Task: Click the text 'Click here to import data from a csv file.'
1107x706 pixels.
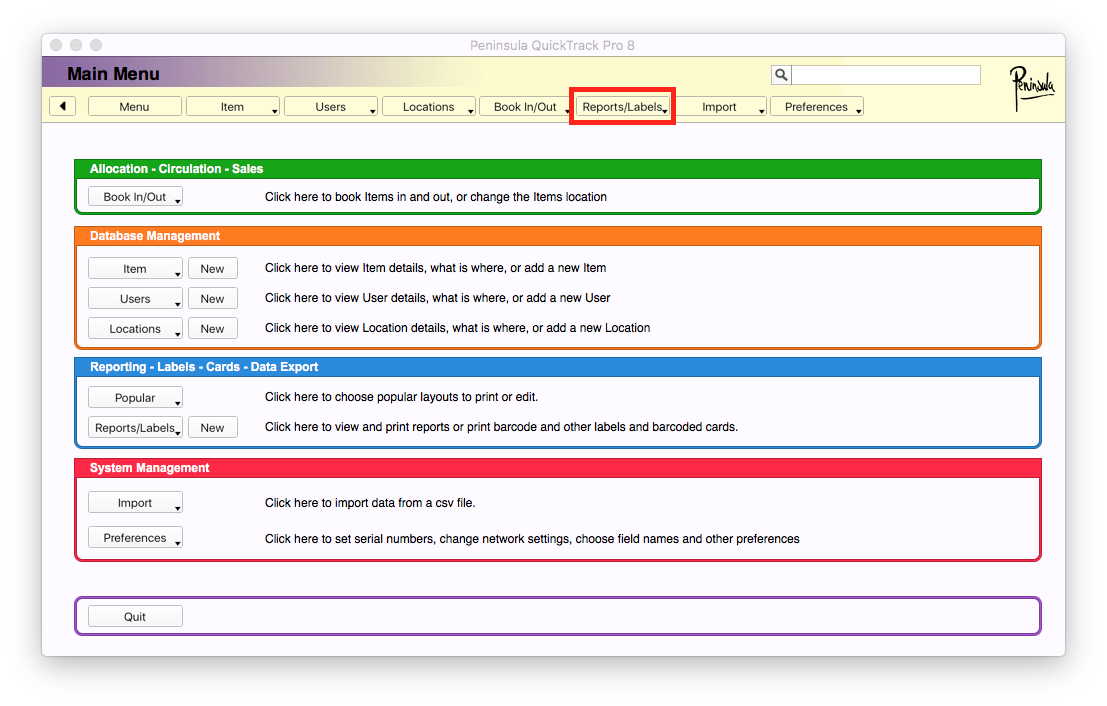Action: 370,503
